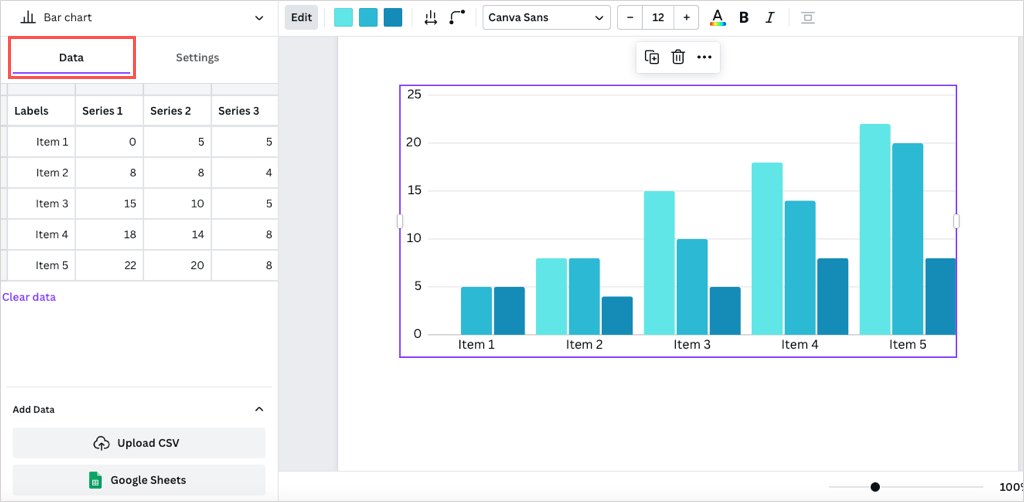The width and height of the screenshot is (1024, 502).
Task: Select the lightest cyan color swatch
Action: 343,18
